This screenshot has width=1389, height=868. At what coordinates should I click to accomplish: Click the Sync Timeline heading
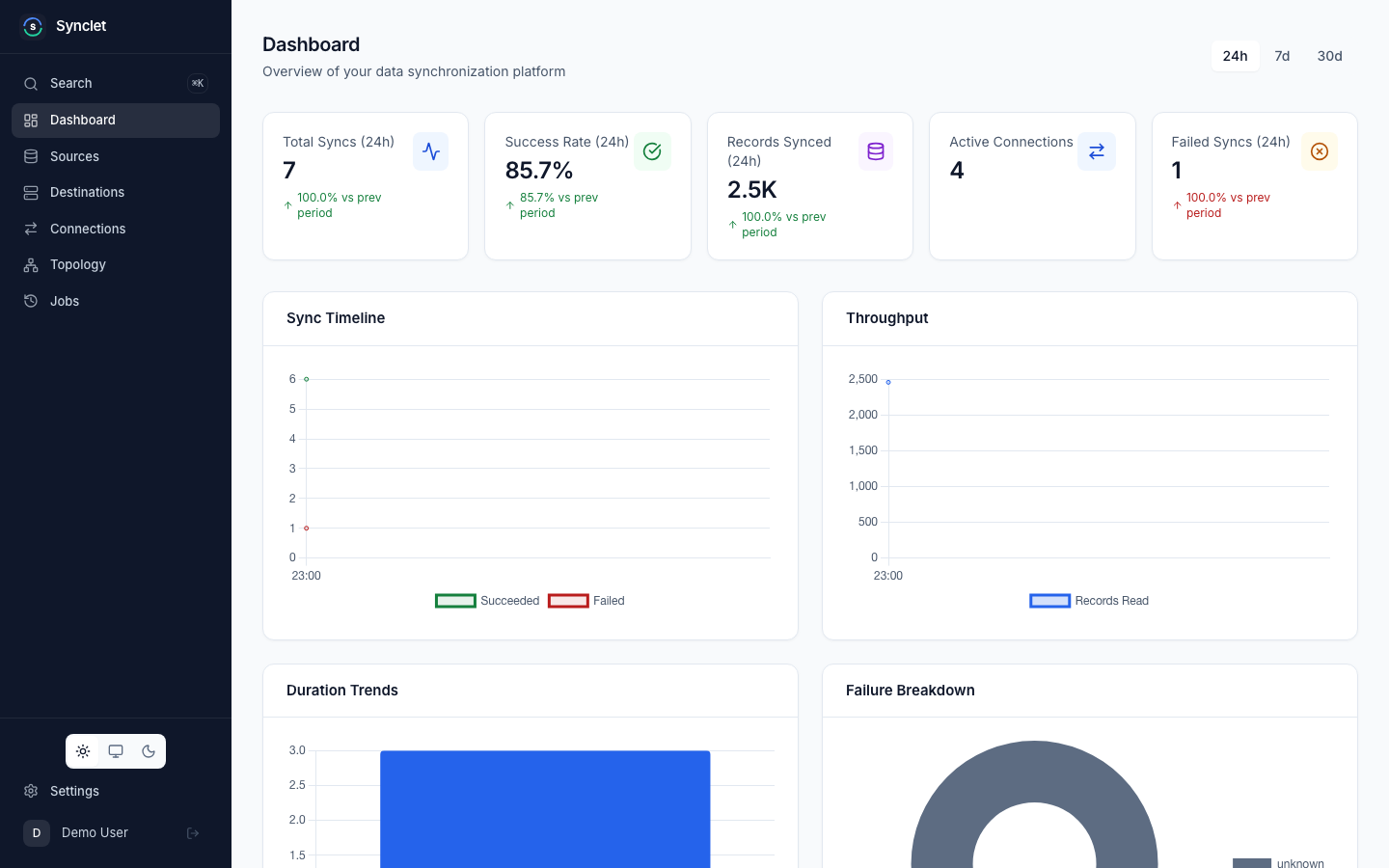click(336, 318)
